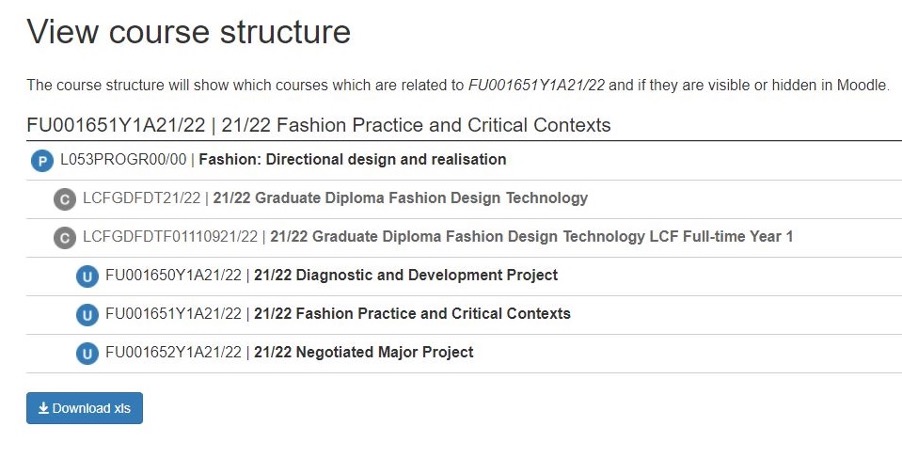Click the download arrow icon in the blue button

click(43, 409)
